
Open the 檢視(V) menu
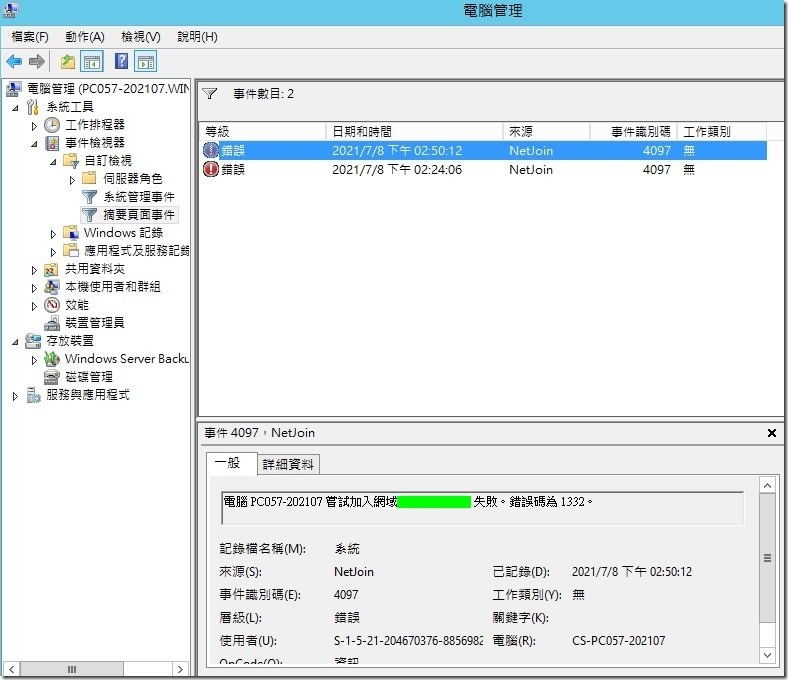click(141, 37)
